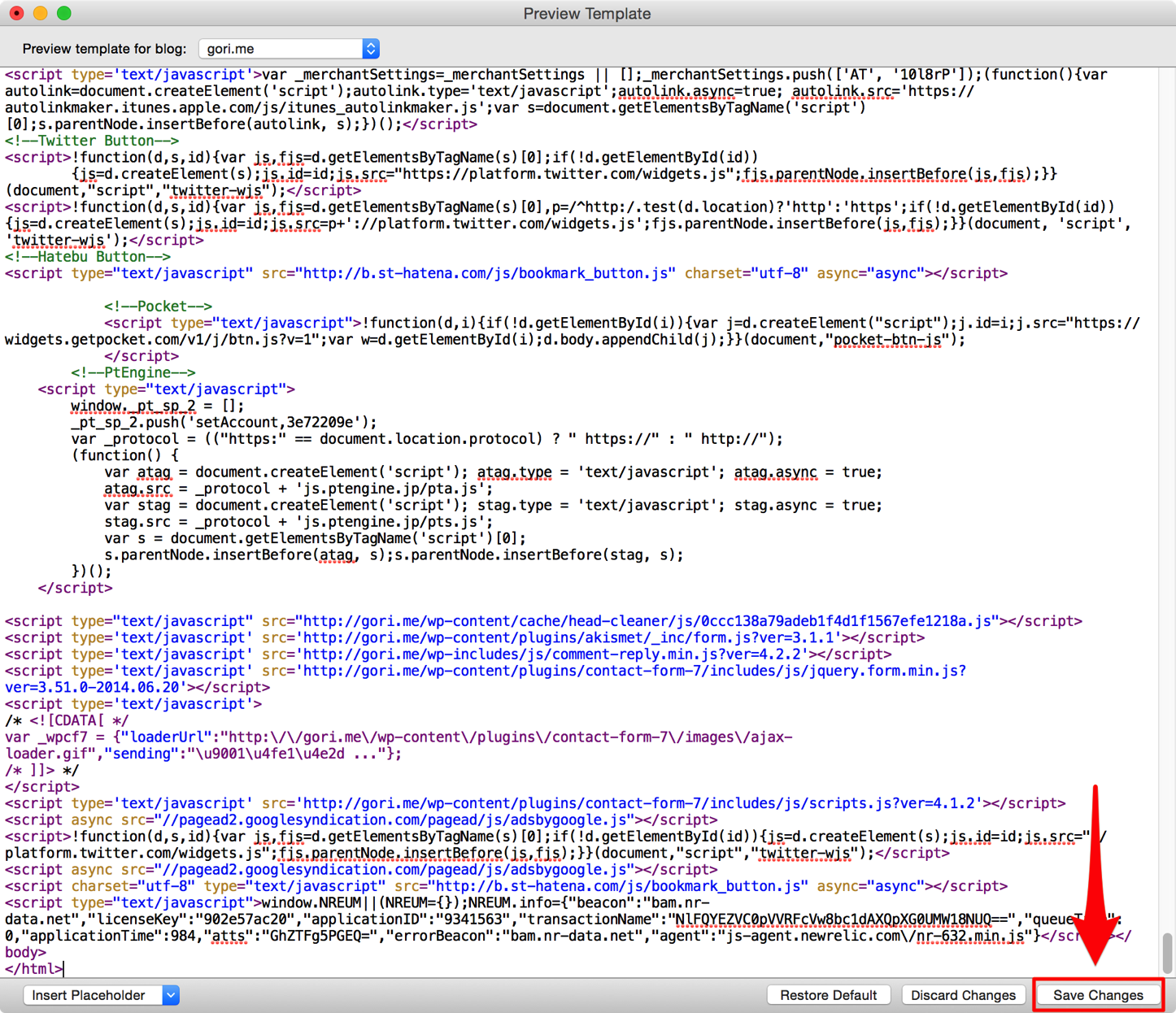
Task: Click the Twitter Button comment line
Action: point(92,141)
